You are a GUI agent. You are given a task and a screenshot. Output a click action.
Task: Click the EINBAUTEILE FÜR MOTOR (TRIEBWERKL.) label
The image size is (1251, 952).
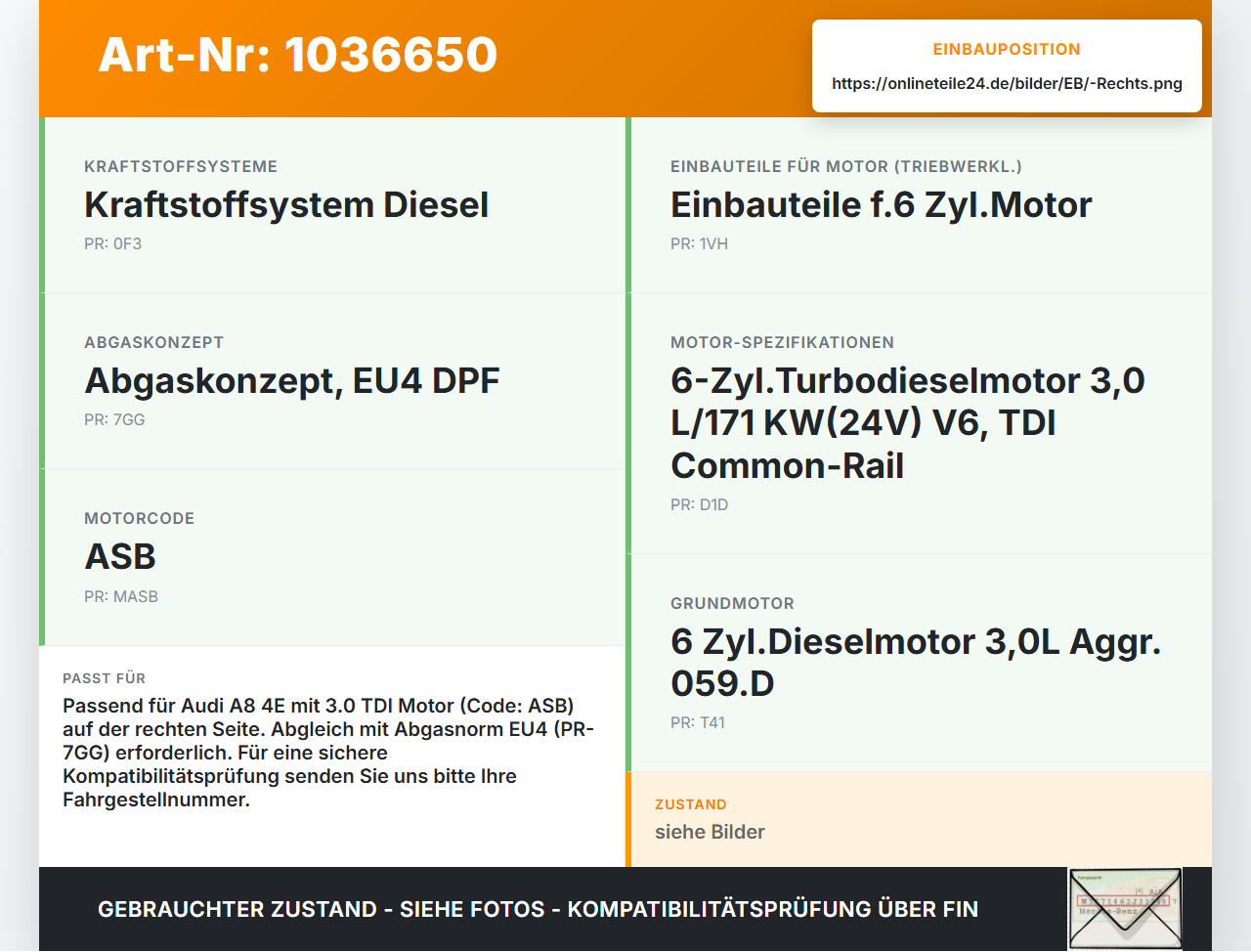[x=846, y=167]
